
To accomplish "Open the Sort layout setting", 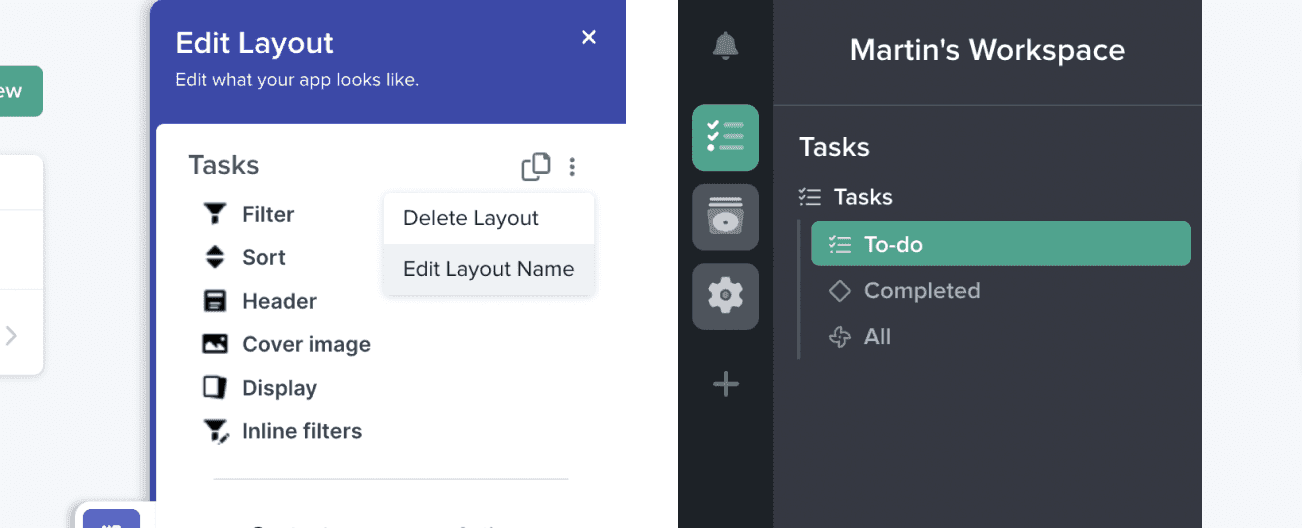I will 263,257.
